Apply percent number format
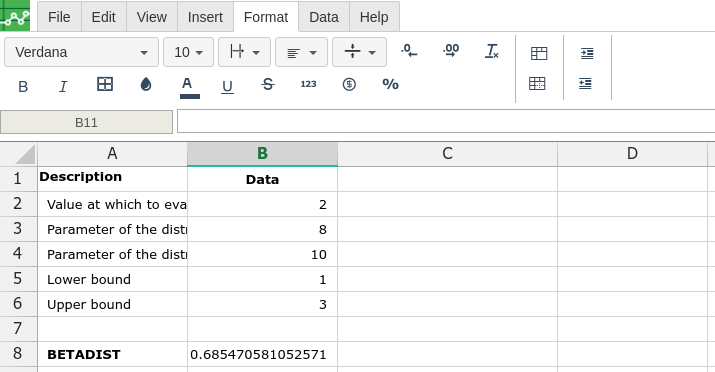Viewport: 715px width, 372px height. coord(390,84)
